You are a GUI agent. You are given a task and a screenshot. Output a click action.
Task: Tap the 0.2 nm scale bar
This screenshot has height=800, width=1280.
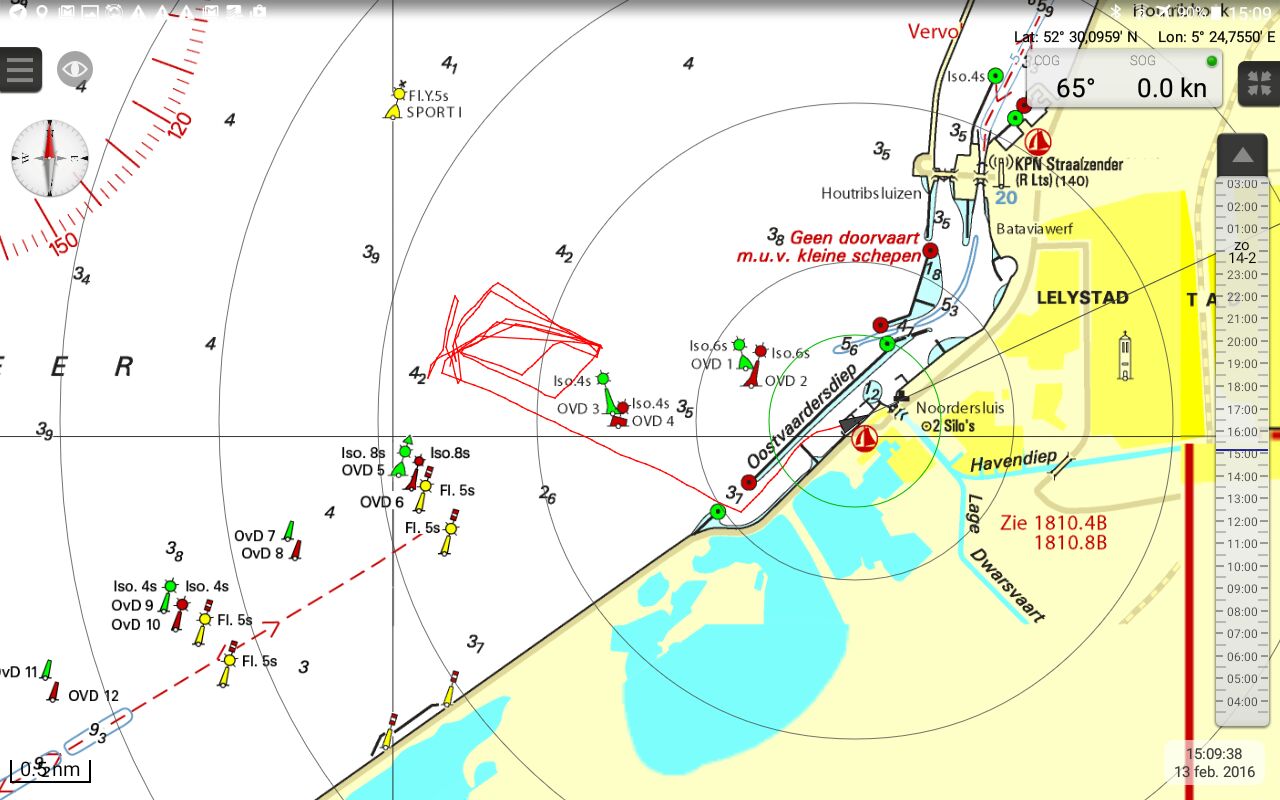pos(50,770)
